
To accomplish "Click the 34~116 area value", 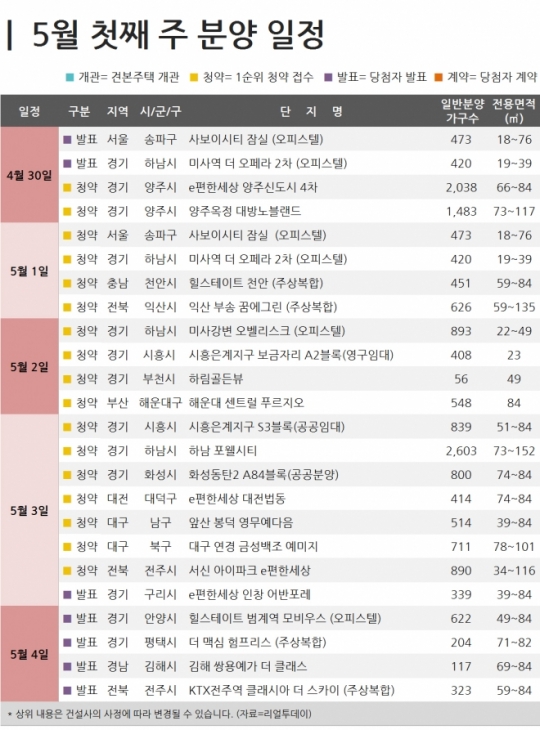I will click(x=514, y=571).
